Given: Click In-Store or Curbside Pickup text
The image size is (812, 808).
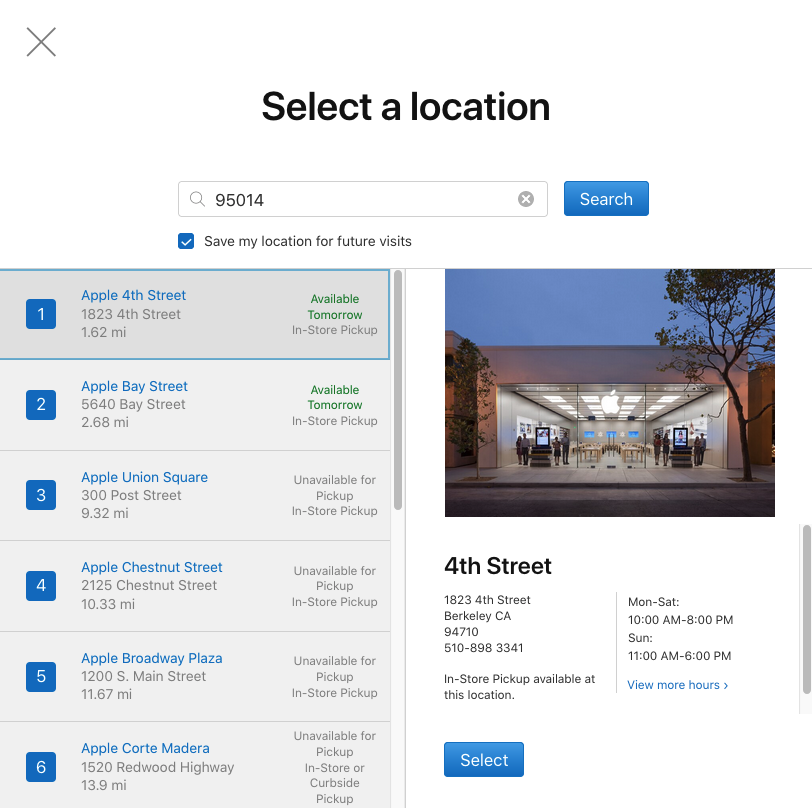Looking at the screenshot, I should click(x=335, y=783).
